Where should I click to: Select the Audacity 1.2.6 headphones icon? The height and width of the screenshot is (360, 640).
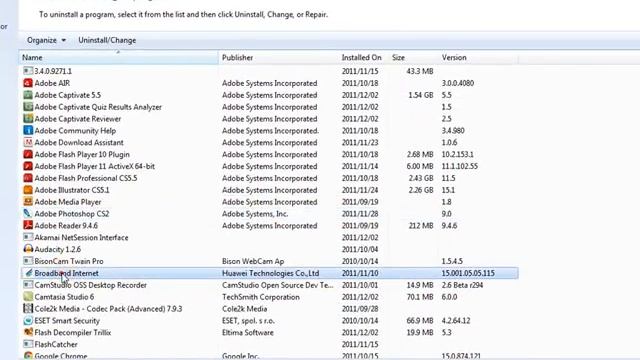pos(28,249)
